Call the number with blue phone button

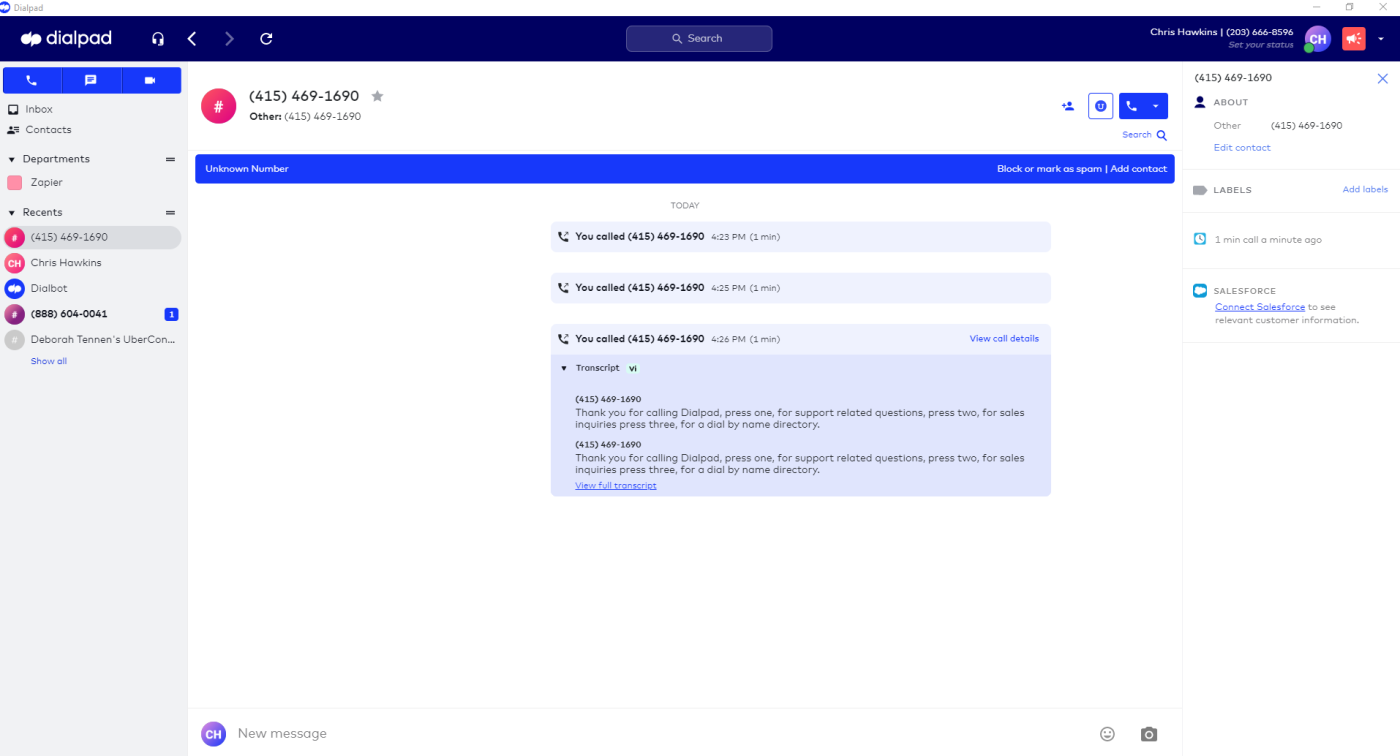pos(1132,106)
